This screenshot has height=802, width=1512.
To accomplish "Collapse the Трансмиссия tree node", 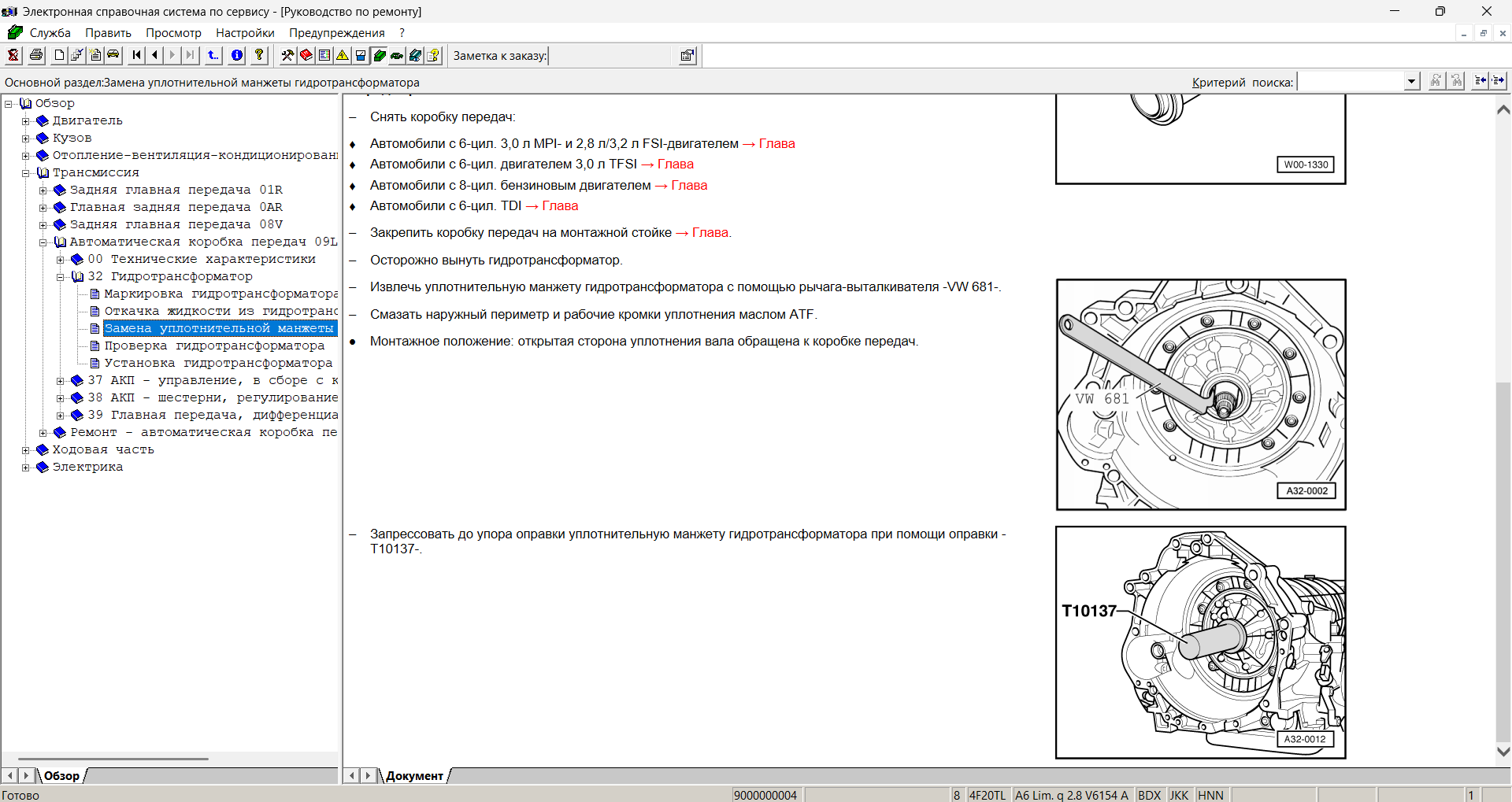I will (26, 173).
